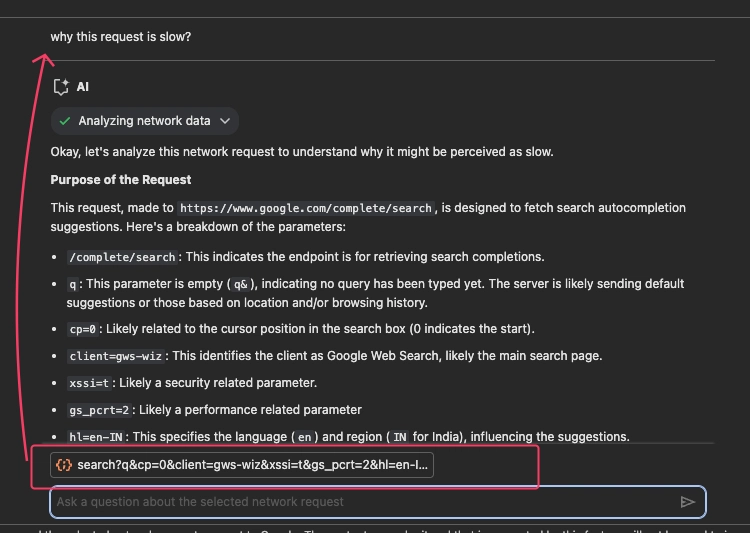The height and width of the screenshot is (533, 750).
Task: Click the user prompt why this request is slow
Action: (121, 37)
